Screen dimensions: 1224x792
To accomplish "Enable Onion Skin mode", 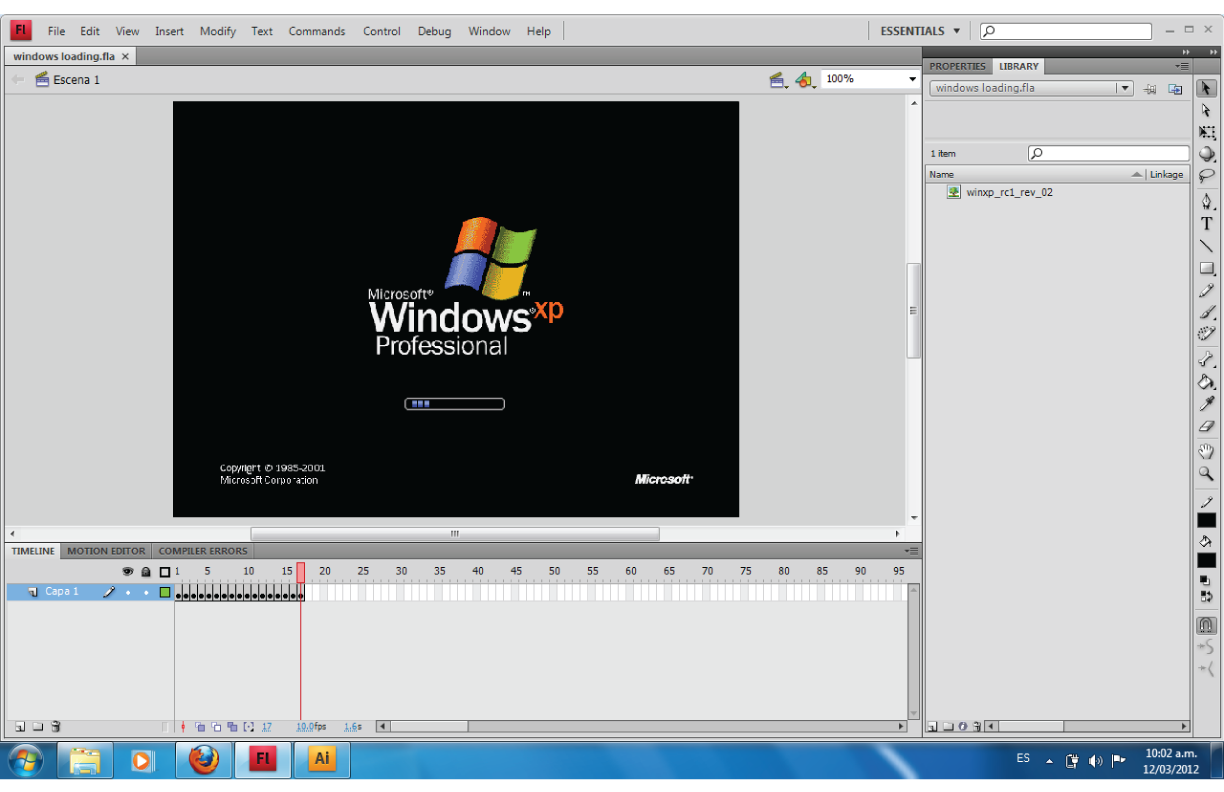I will 200,727.
